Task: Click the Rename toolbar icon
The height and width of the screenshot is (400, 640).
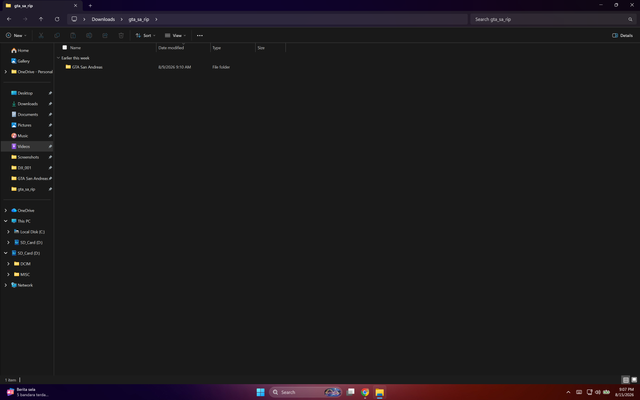Action: 89,36
